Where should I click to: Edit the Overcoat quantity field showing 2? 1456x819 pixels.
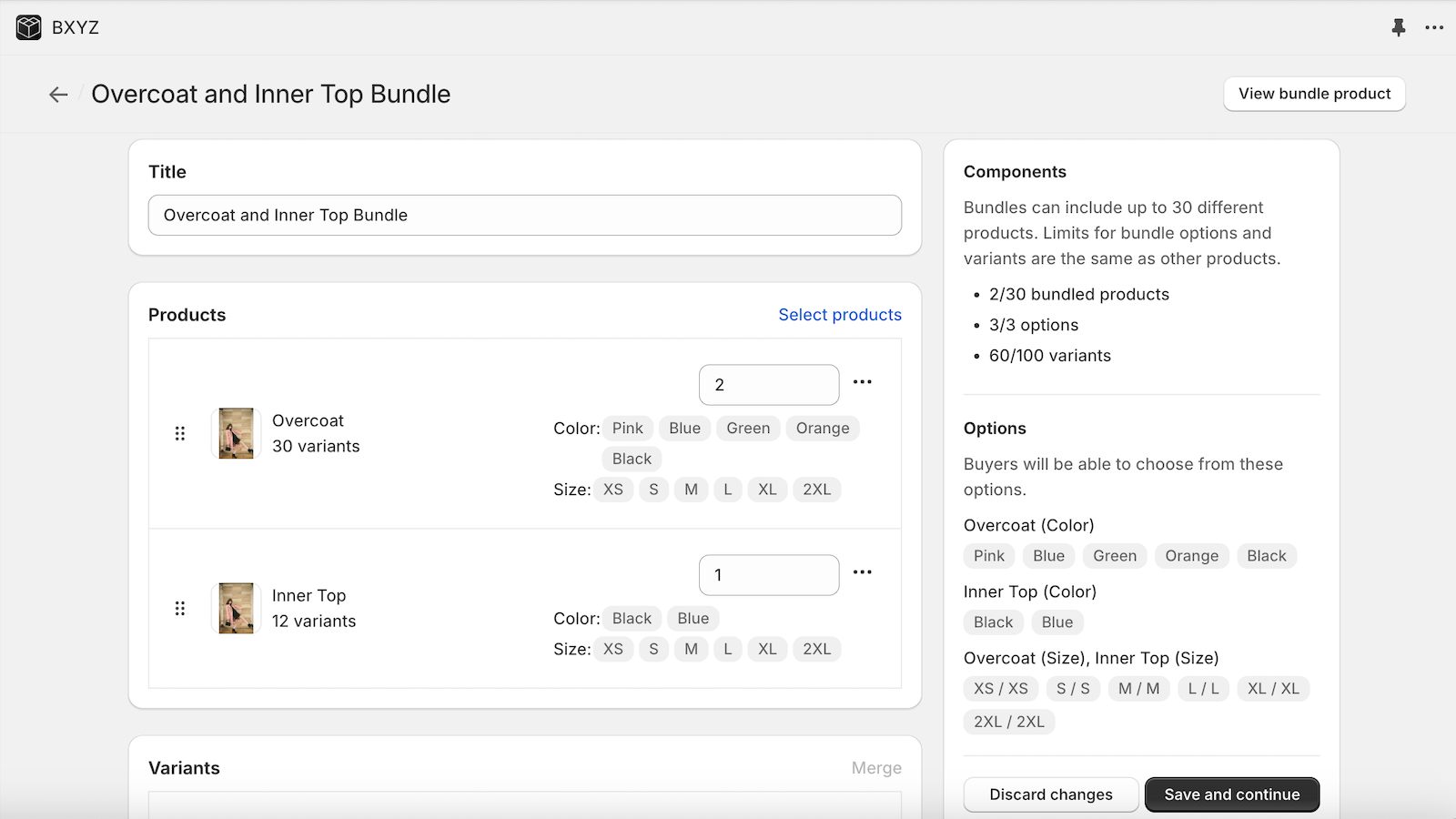coord(769,384)
